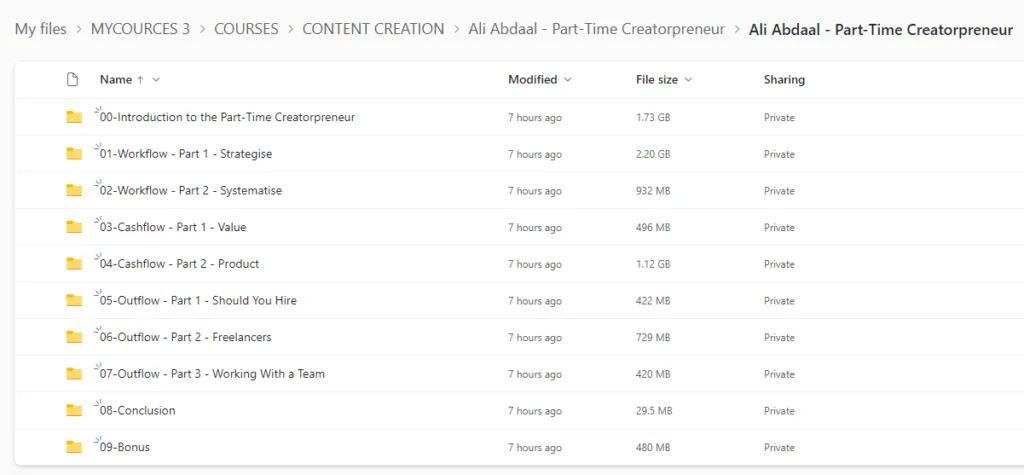Open the File size column dropdown
The width and height of the screenshot is (1024, 475).
coord(688,80)
